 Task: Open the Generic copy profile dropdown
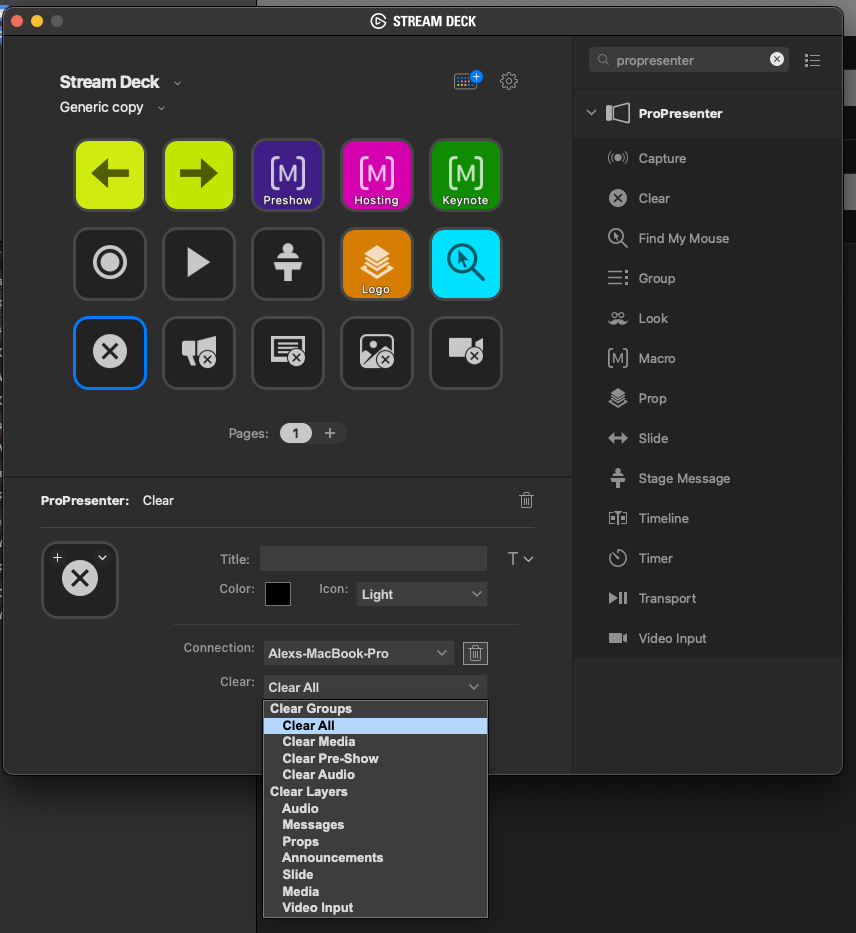pyautogui.click(x=161, y=108)
